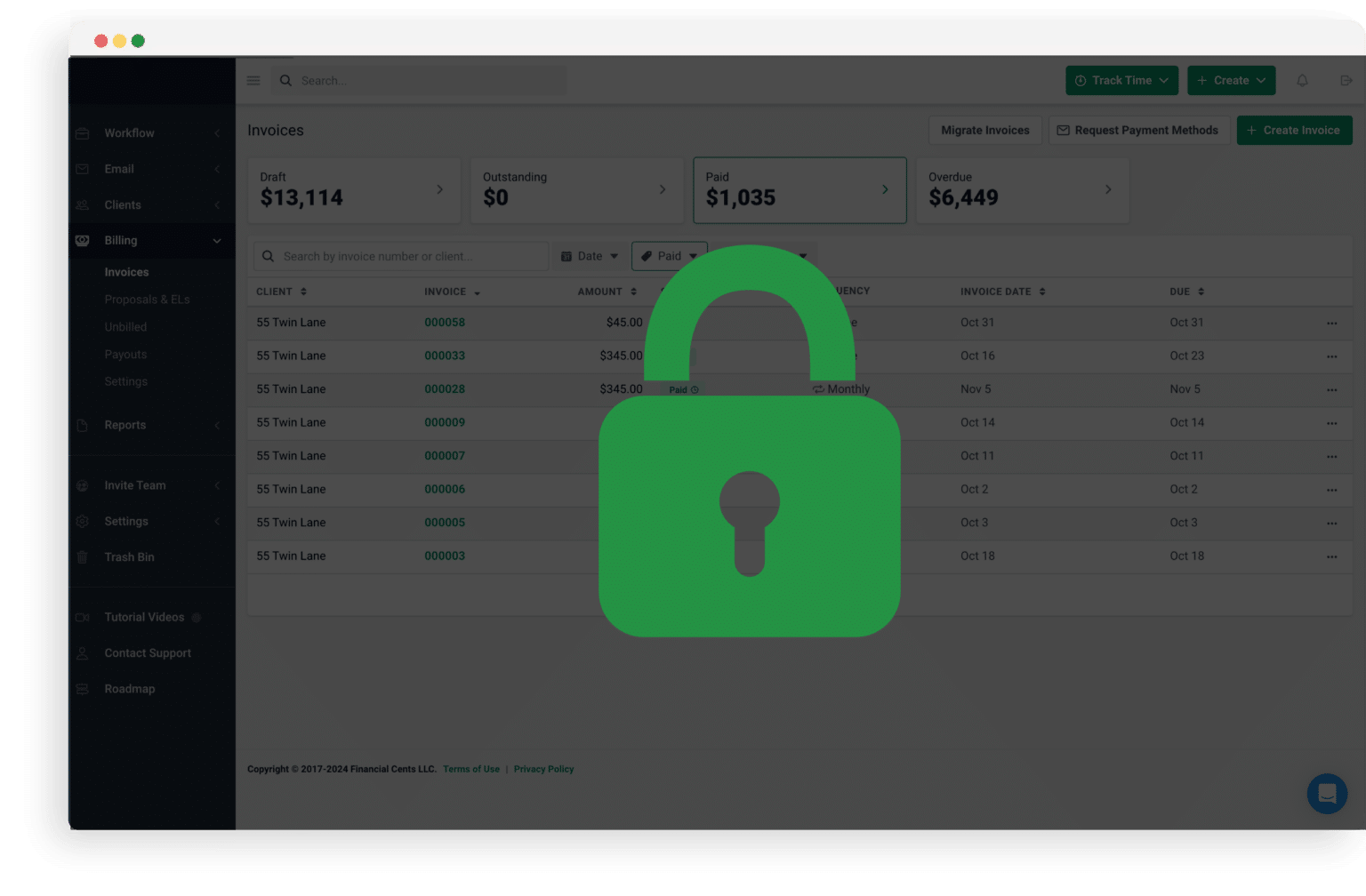Click the Contact Support person icon
1366x896 pixels.
pos(83,653)
